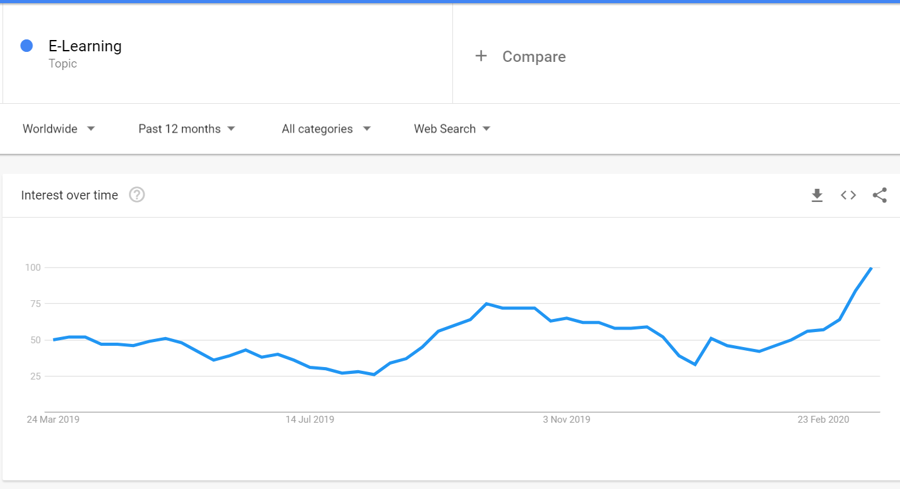Expand the Worldwide region dropdown
The image size is (900, 489).
pyautogui.click(x=59, y=129)
